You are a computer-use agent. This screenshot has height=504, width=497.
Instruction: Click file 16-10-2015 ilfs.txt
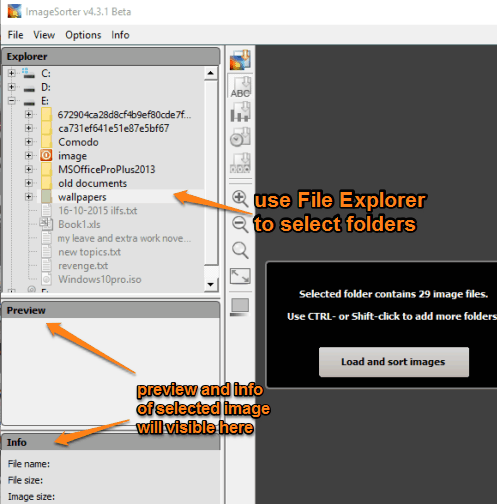point(98,211)
